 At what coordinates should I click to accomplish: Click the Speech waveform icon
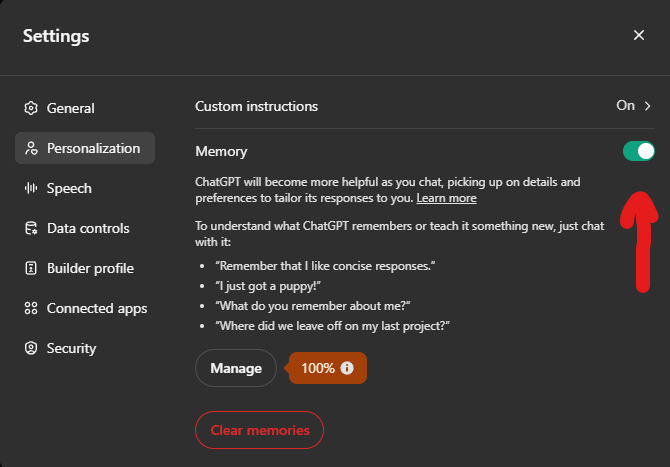31,188
